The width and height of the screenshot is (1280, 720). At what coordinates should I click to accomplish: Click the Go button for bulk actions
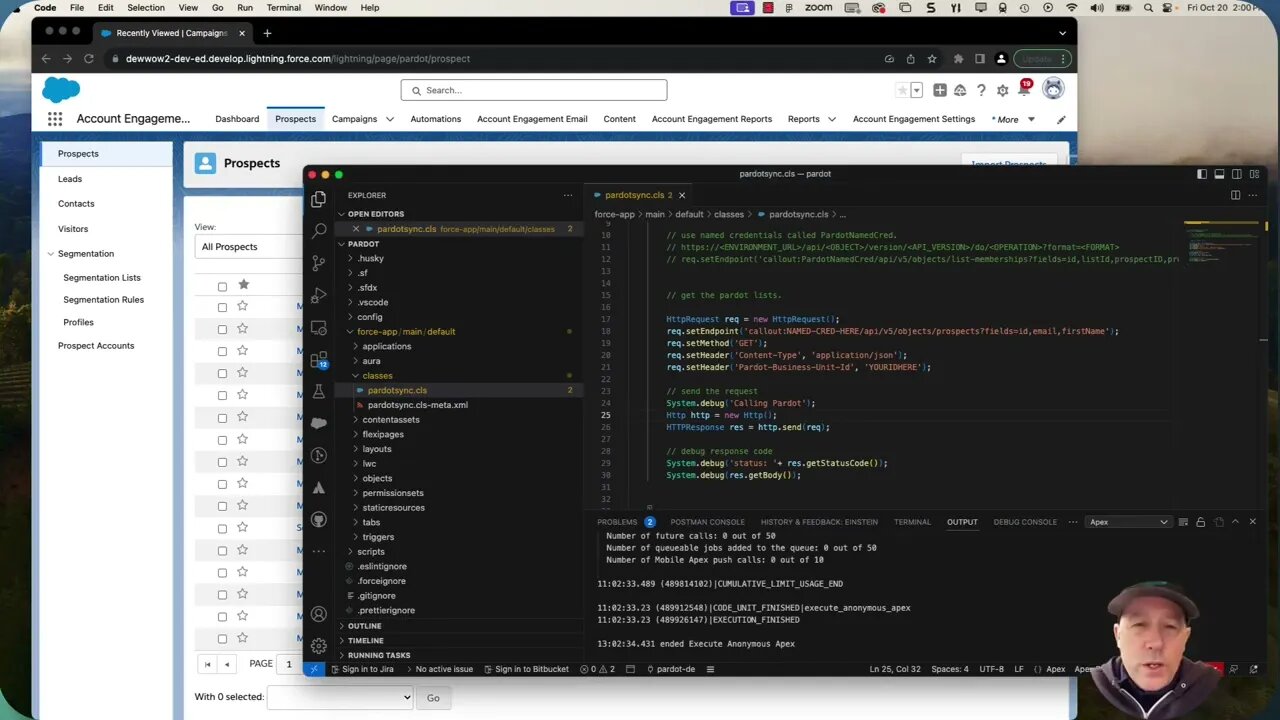click(433, 698)
